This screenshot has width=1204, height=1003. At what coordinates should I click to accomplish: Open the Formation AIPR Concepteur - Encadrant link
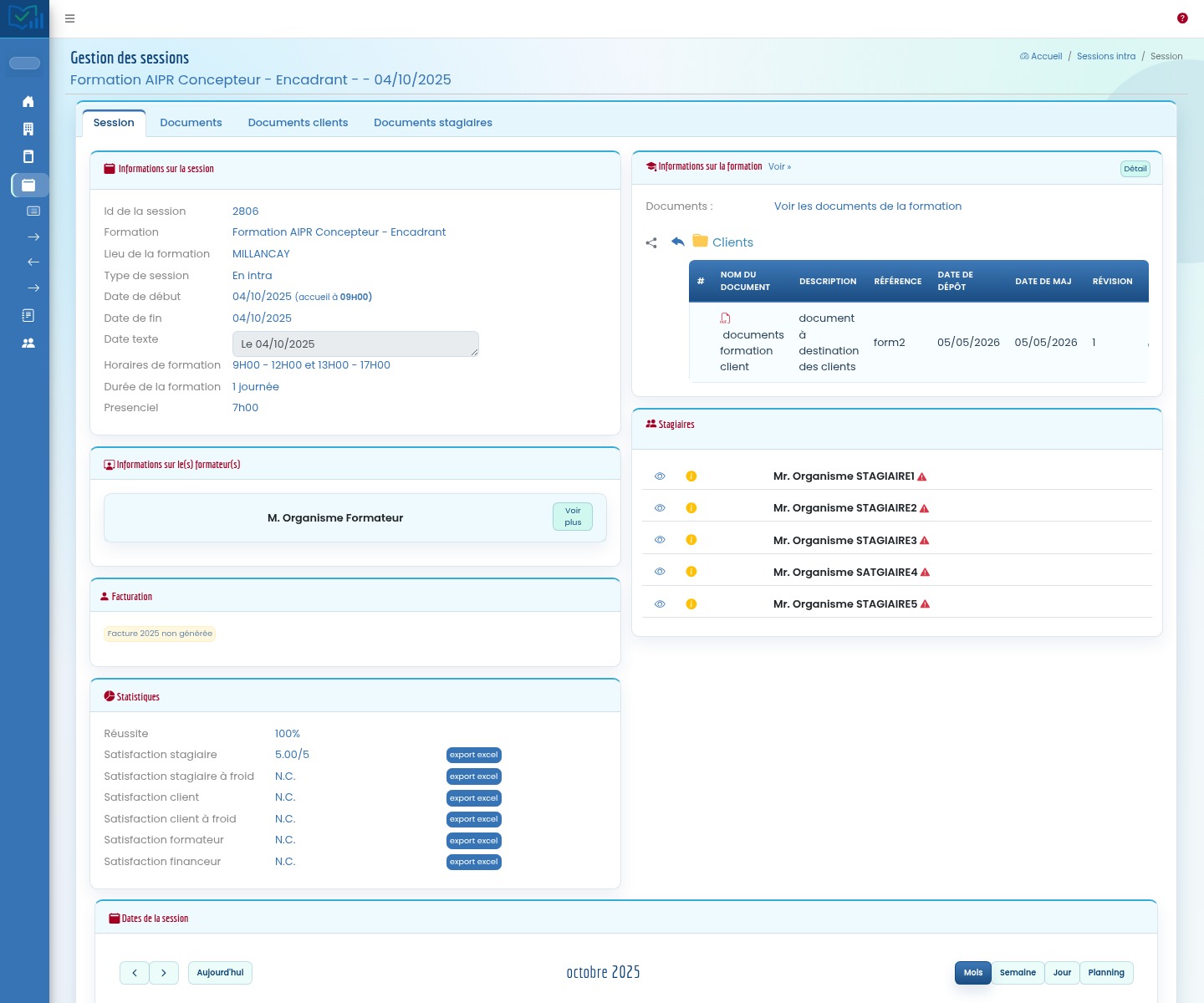[339, 232]
